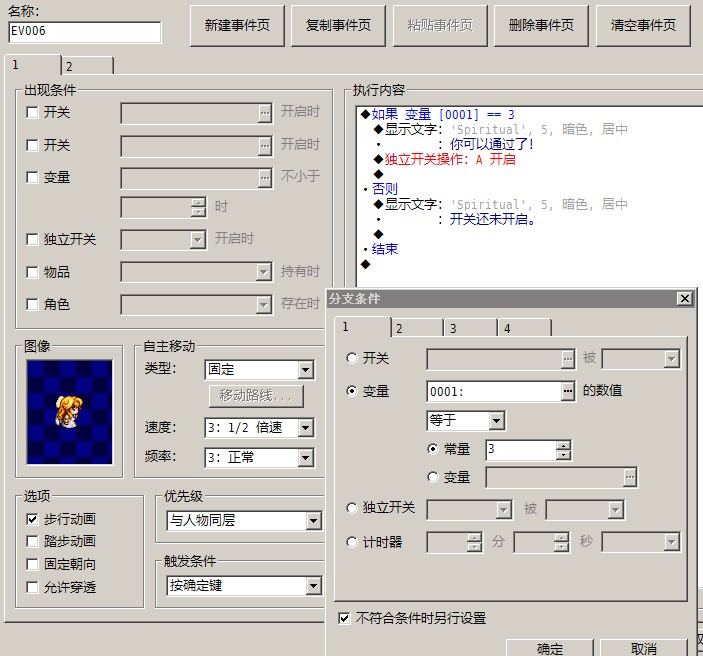Select branch condition tab 1
703x656 pixels.
pyautogui.click(x=362, y=327)
